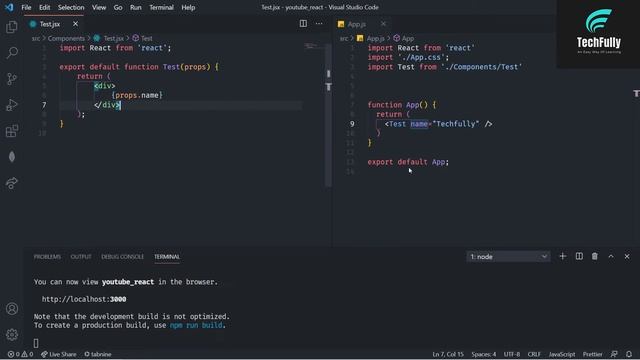The width and height of the screenshot is (640, 360).
Task: Open notifications bell in status bar
Action: pyautogui.click(x=629, y=354)
